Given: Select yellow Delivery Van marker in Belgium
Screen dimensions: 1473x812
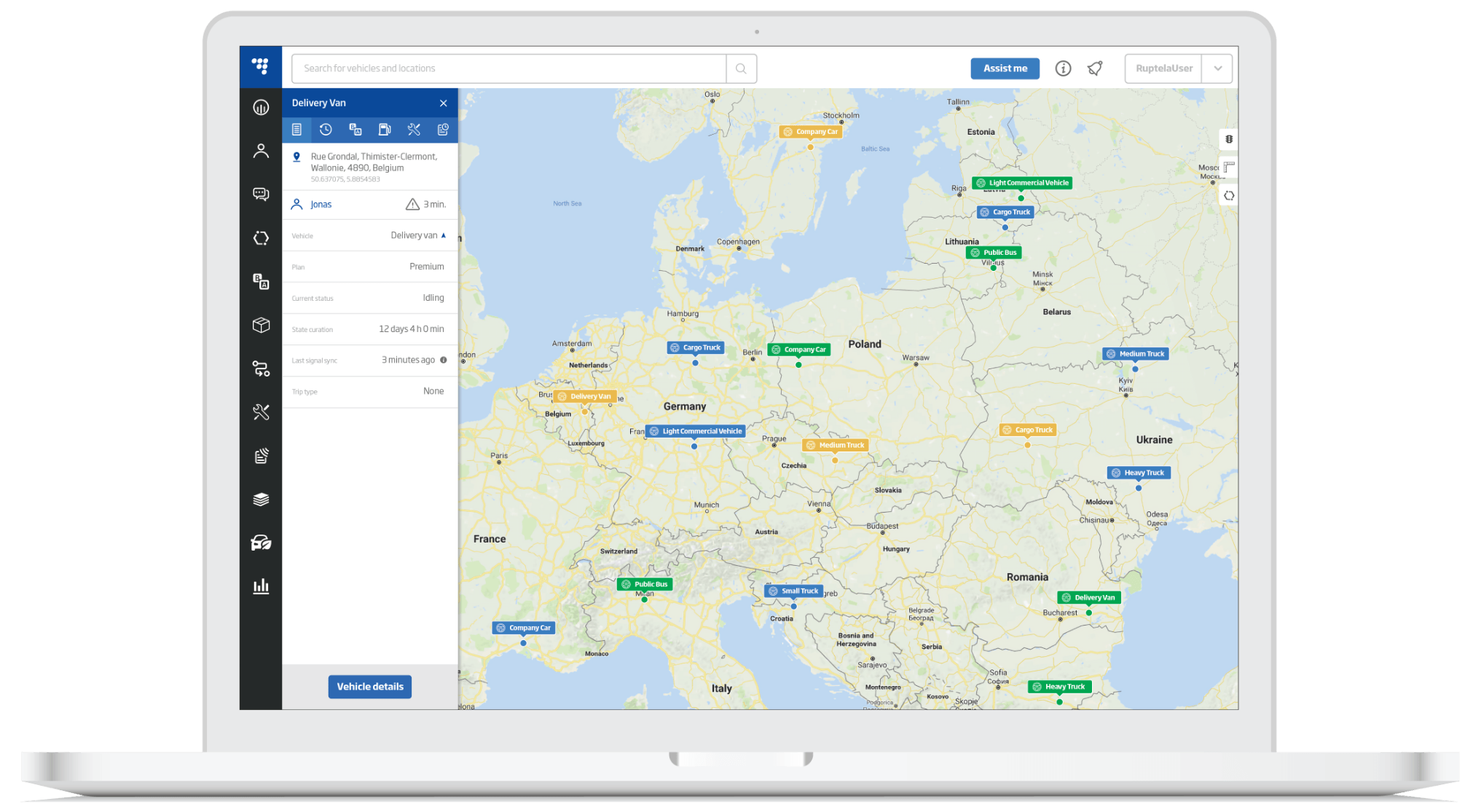Looking at the screenshot, I should pos(585,396).
